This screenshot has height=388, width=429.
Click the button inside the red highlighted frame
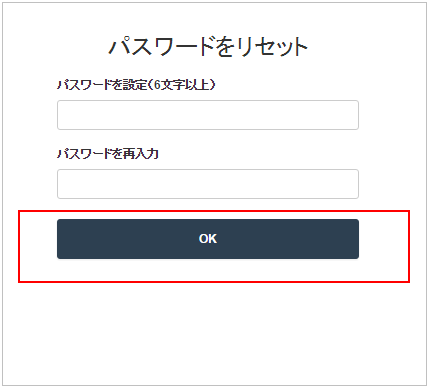[208, 239]
